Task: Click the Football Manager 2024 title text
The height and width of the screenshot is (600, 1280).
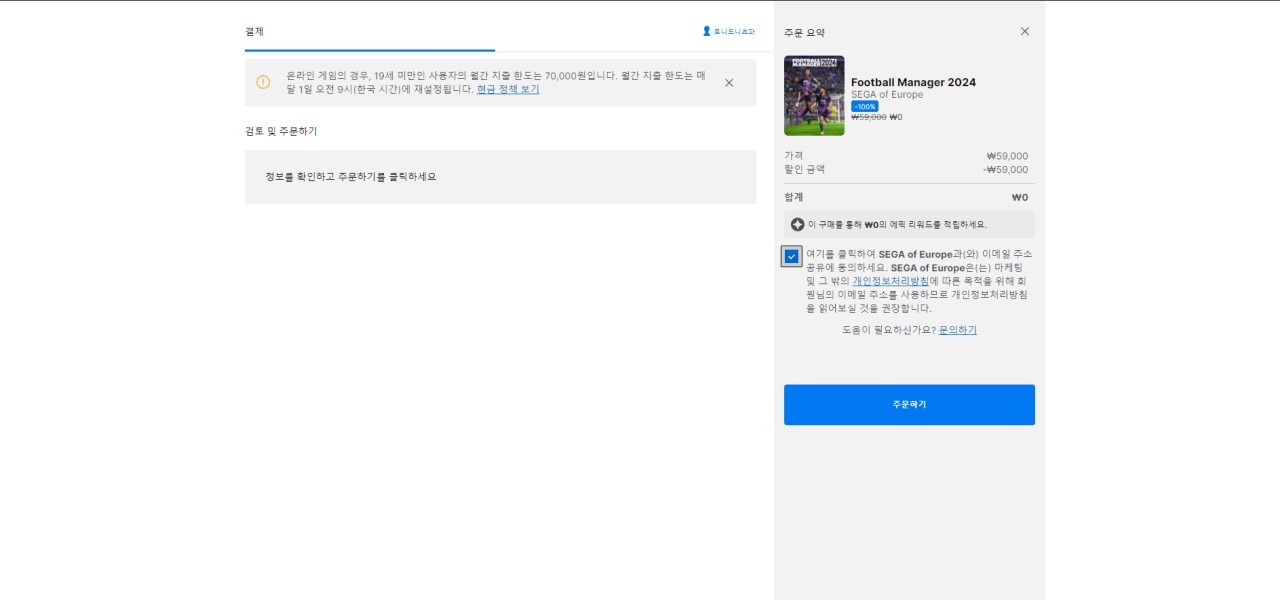Action: point(913,82)
